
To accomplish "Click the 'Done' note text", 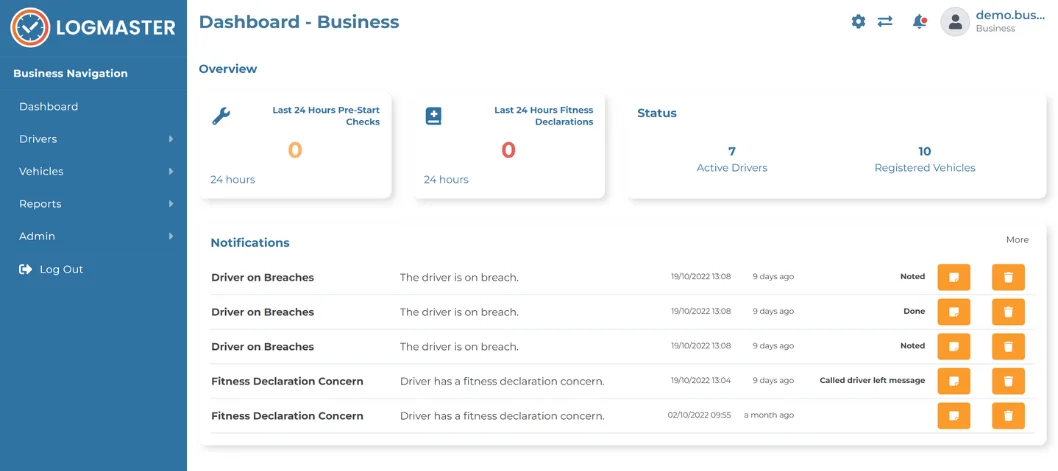I will point(914,312).
